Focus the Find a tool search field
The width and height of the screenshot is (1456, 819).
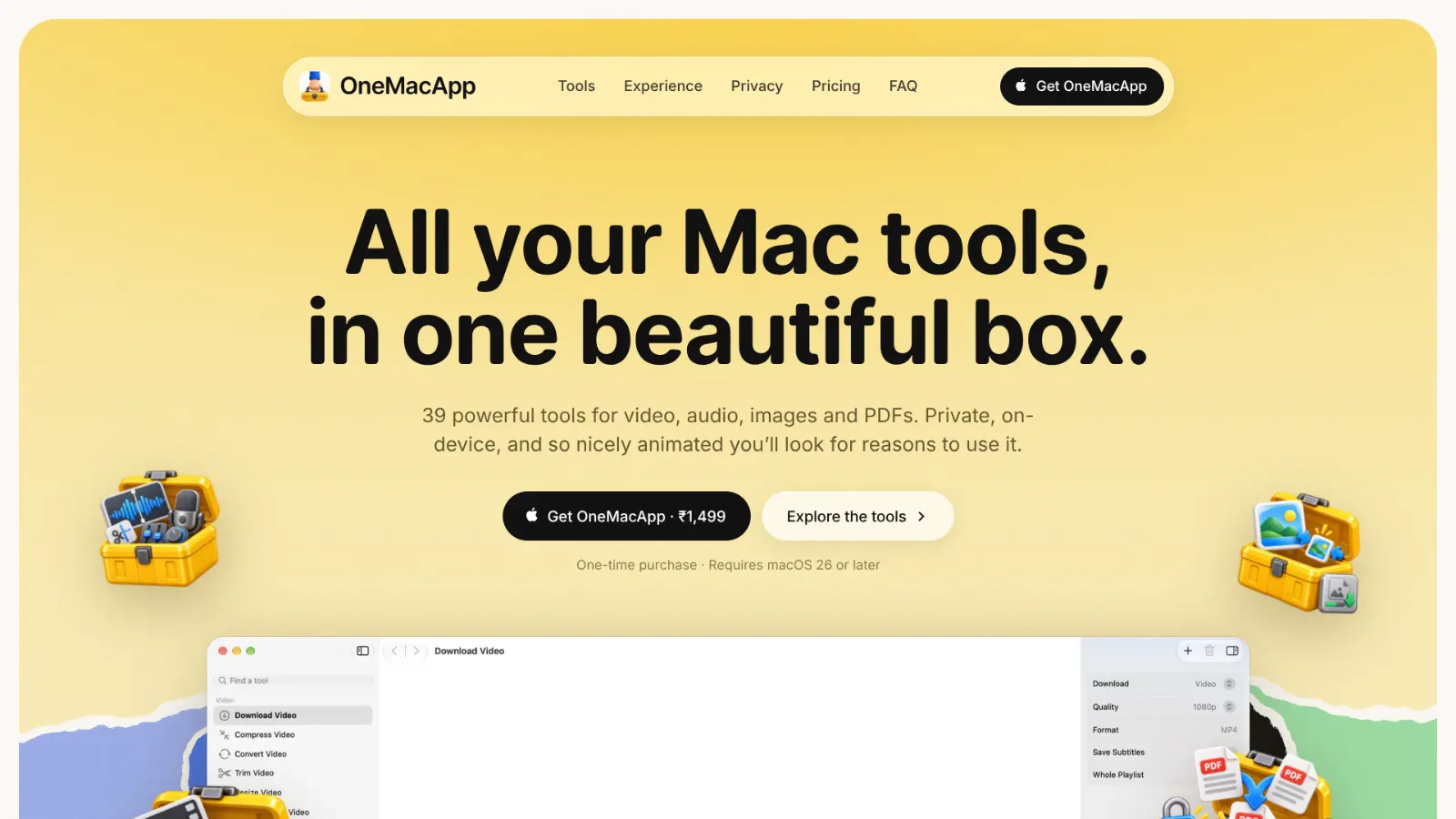(x=293, y=681)
